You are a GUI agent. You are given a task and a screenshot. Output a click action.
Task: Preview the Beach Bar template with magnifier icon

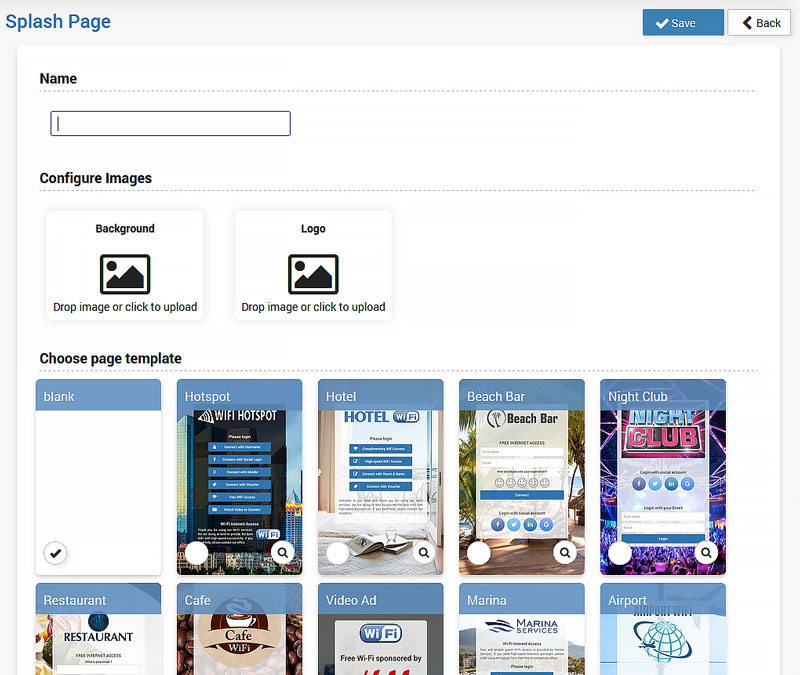tap(565, 553)
